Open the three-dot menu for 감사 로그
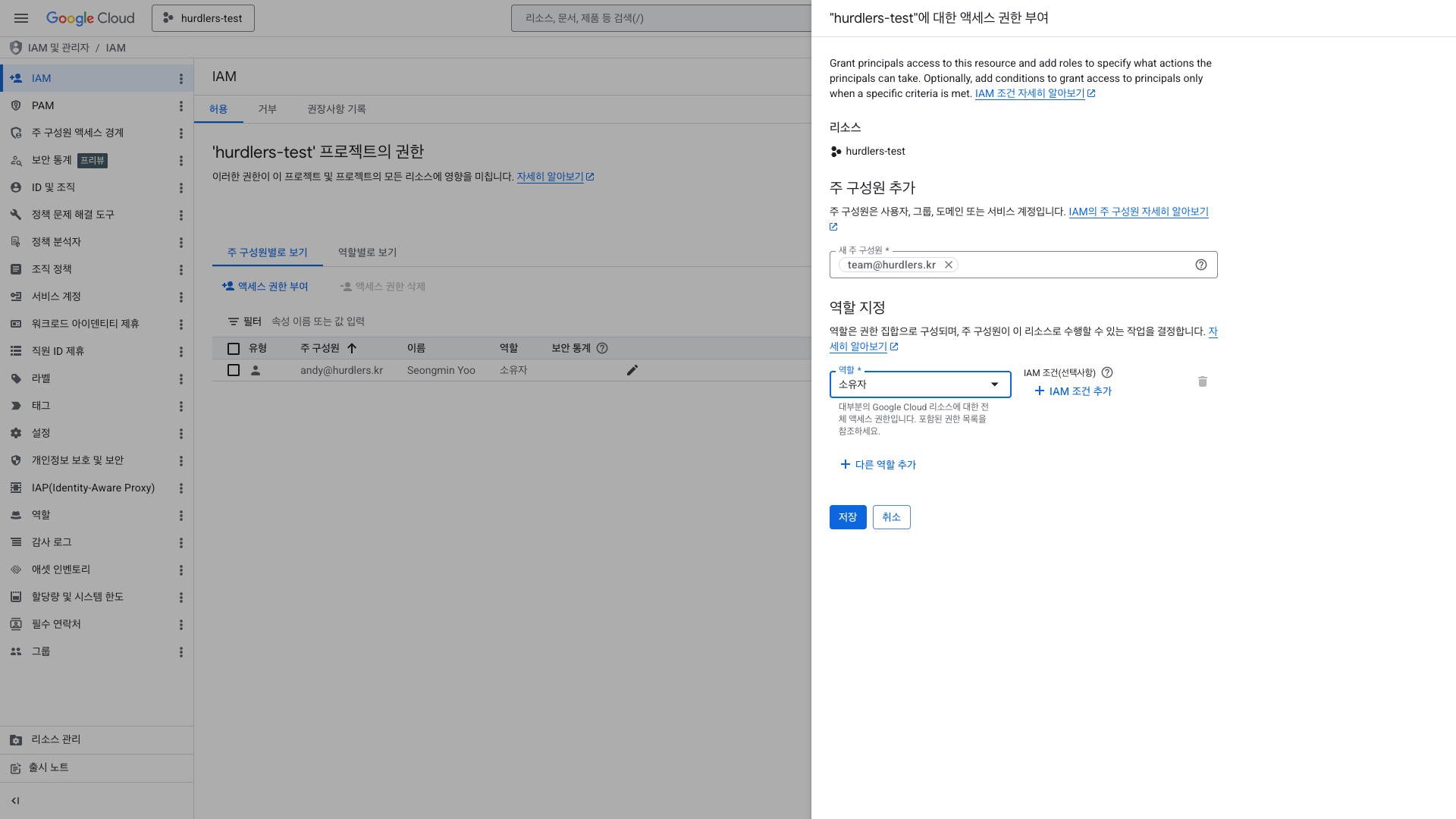 click(x=181, y=543)
